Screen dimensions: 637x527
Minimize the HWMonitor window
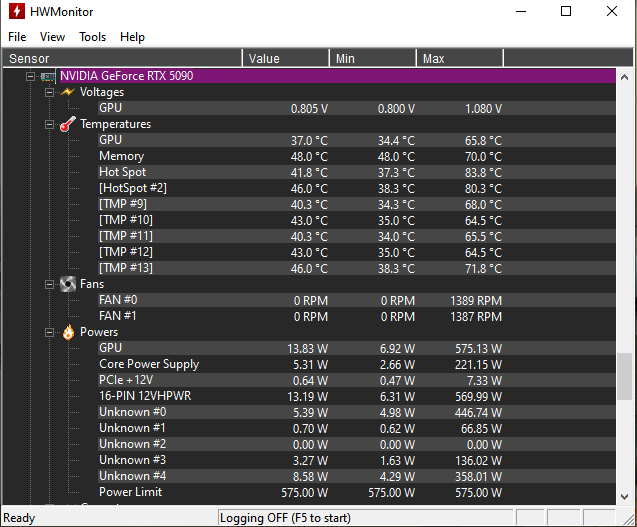521,11
